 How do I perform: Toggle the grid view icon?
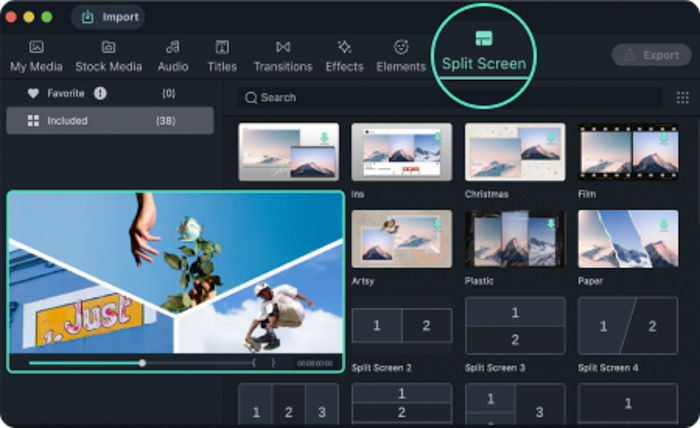click(682, 97)
